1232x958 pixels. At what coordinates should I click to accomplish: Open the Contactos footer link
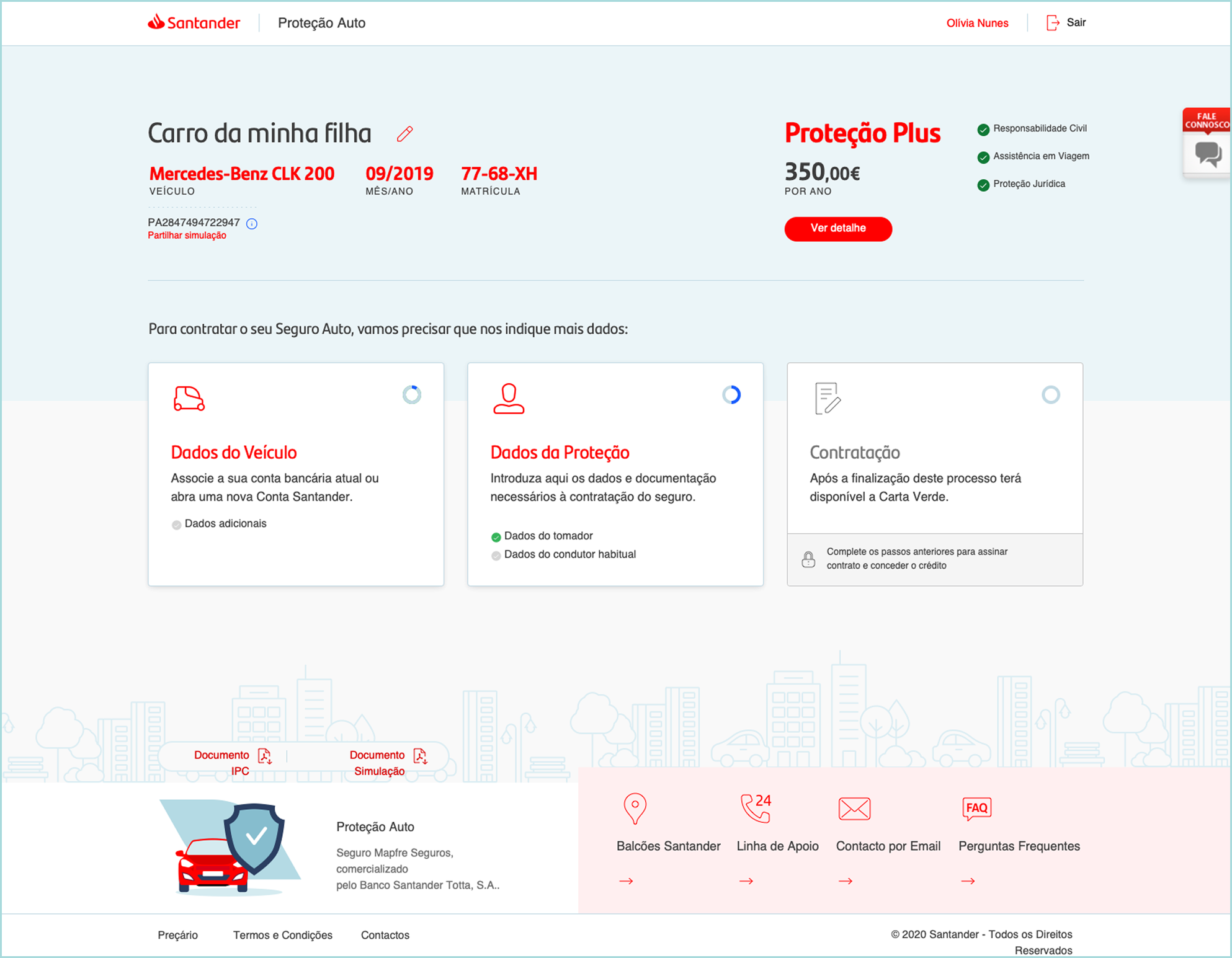click(385, 935)
